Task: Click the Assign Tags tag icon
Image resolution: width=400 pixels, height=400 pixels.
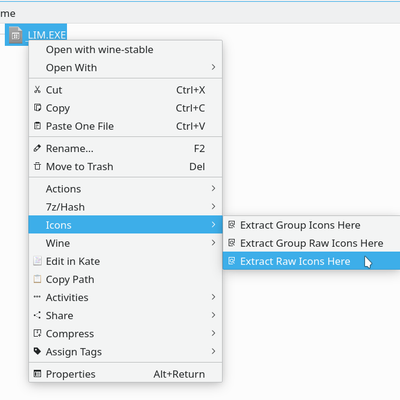Action: coord(37,351)
